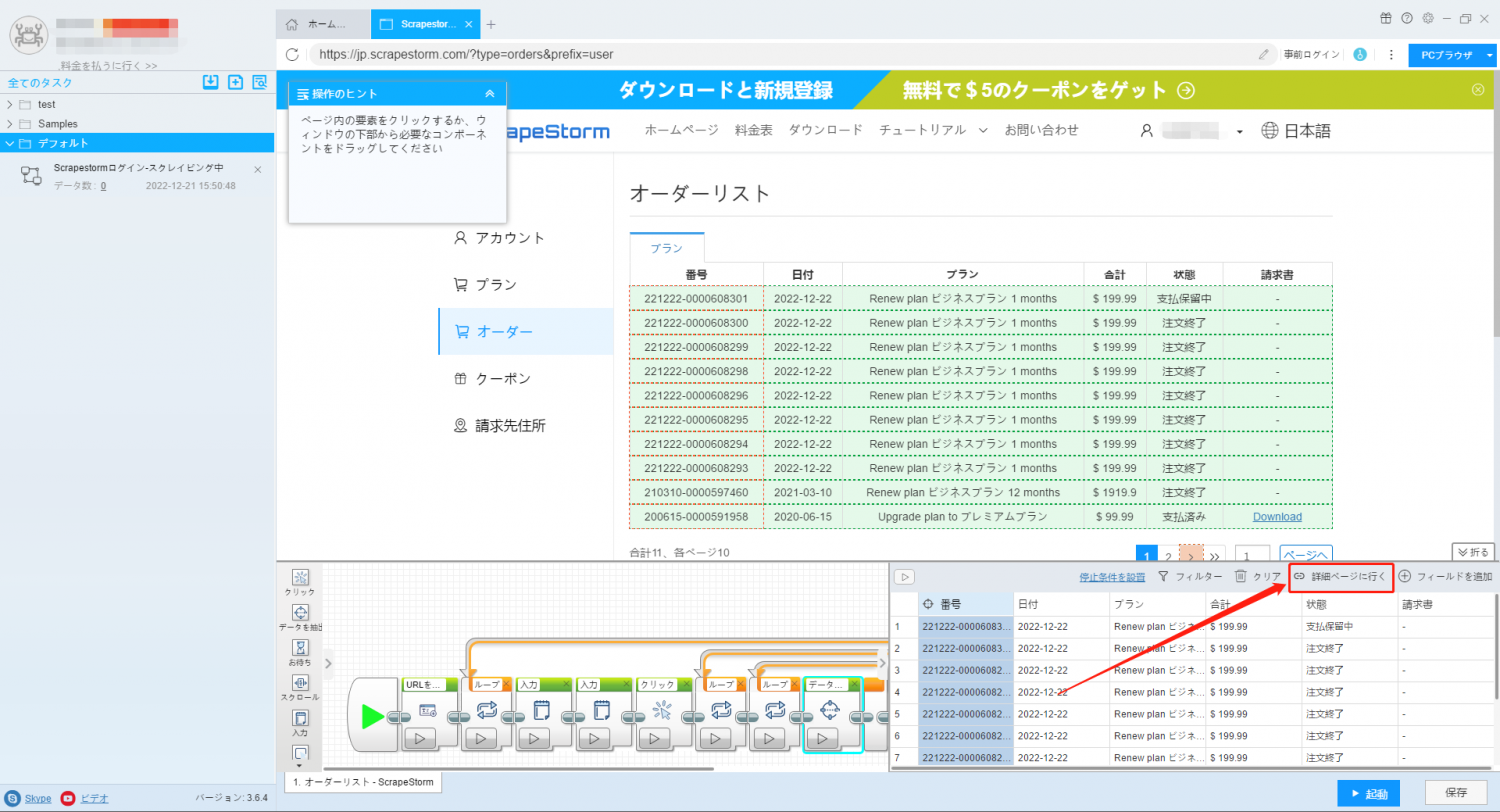Show more components via palette down arrow
Screen dimensions: 1500x812
[300, 765]
